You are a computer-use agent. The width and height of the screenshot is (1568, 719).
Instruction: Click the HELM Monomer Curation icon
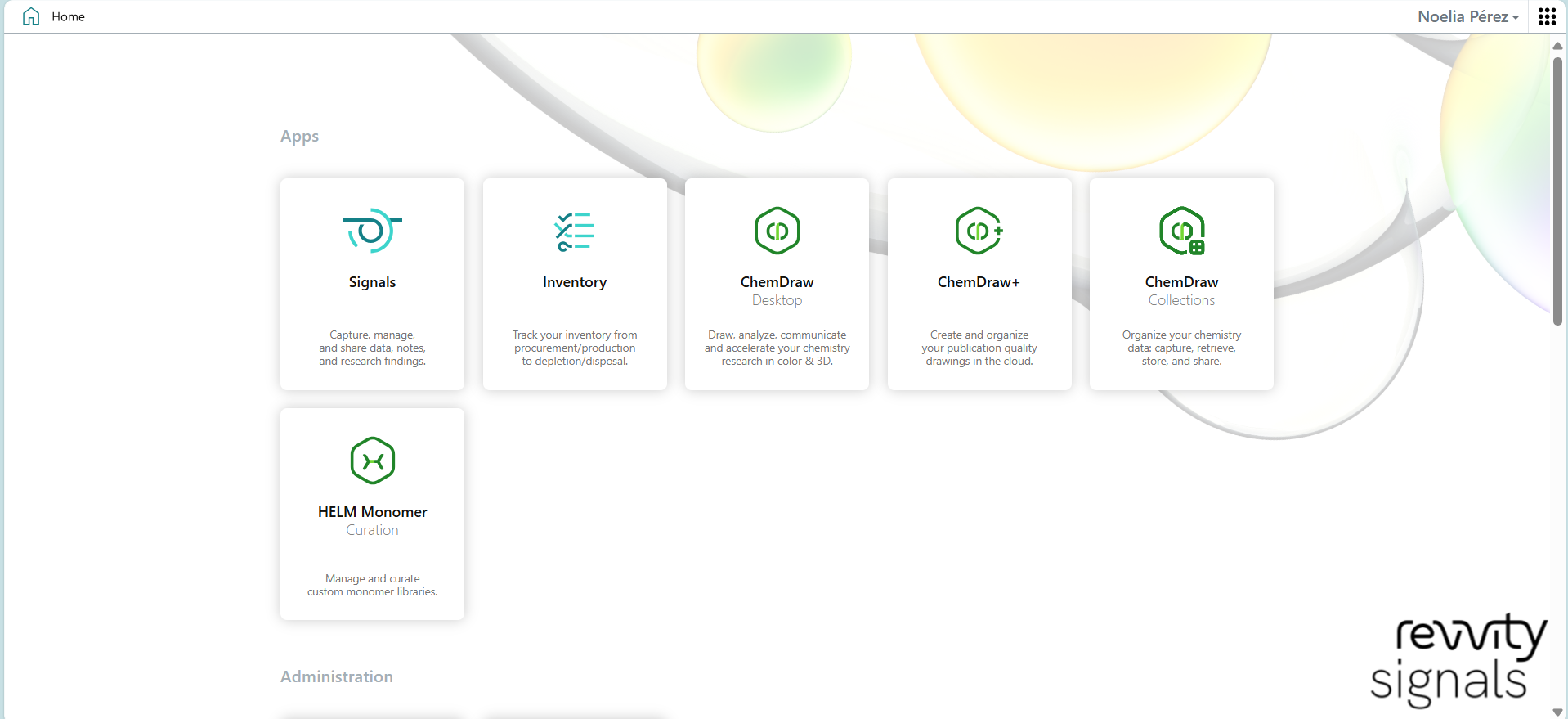(x=372, y=461)
